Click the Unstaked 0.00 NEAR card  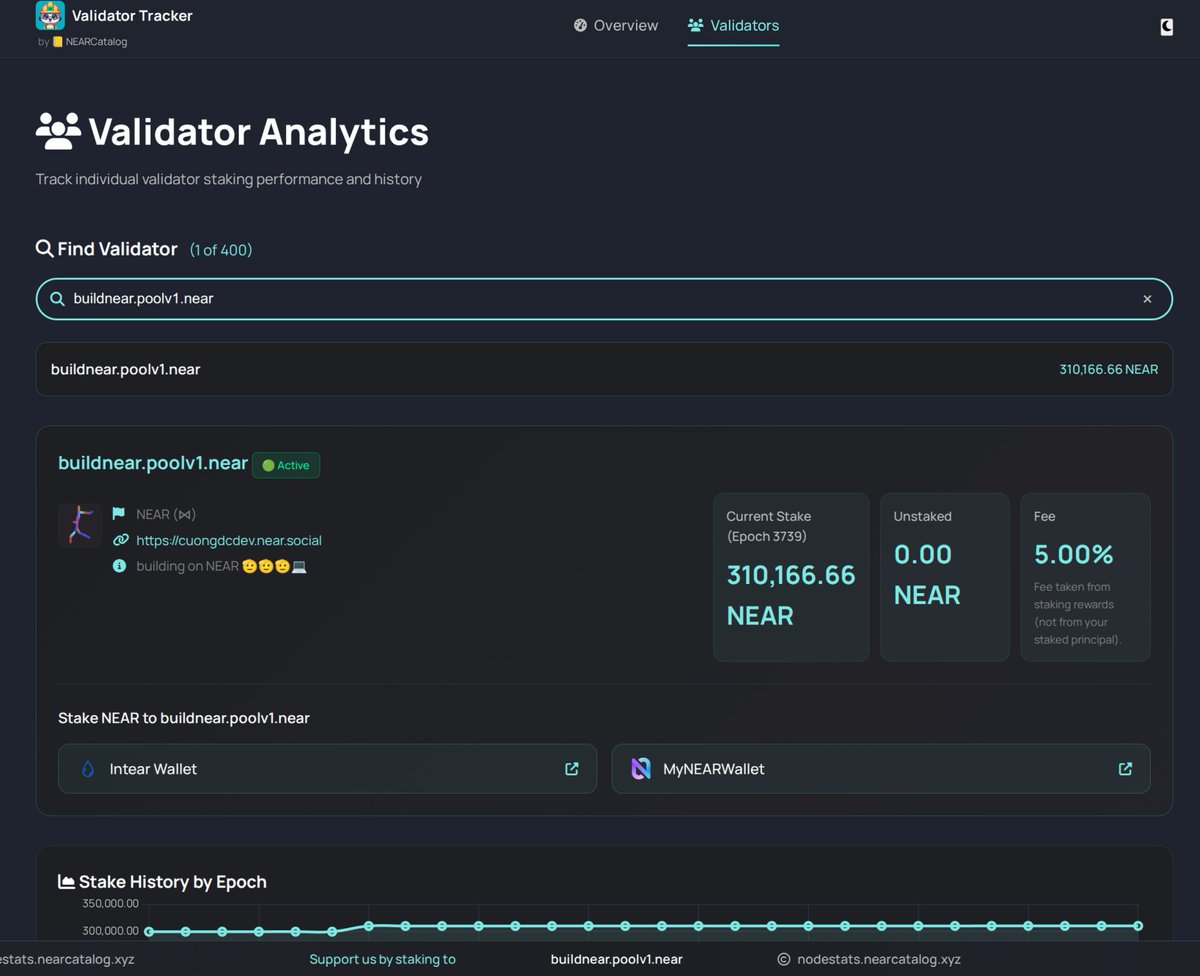[x=945, y=577]
